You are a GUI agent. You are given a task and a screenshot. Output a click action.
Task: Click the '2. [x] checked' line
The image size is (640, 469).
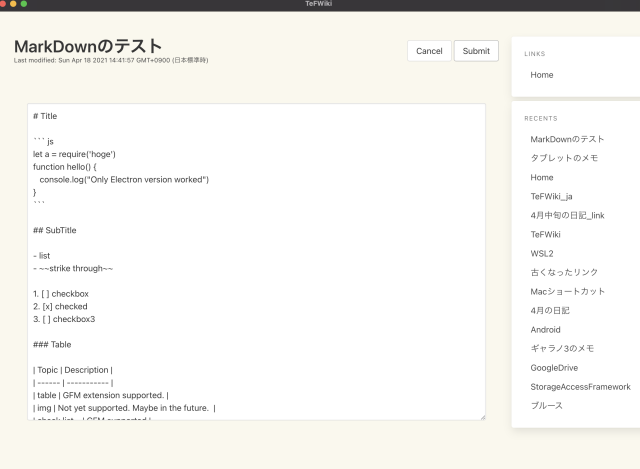click(x=60, y=307)
